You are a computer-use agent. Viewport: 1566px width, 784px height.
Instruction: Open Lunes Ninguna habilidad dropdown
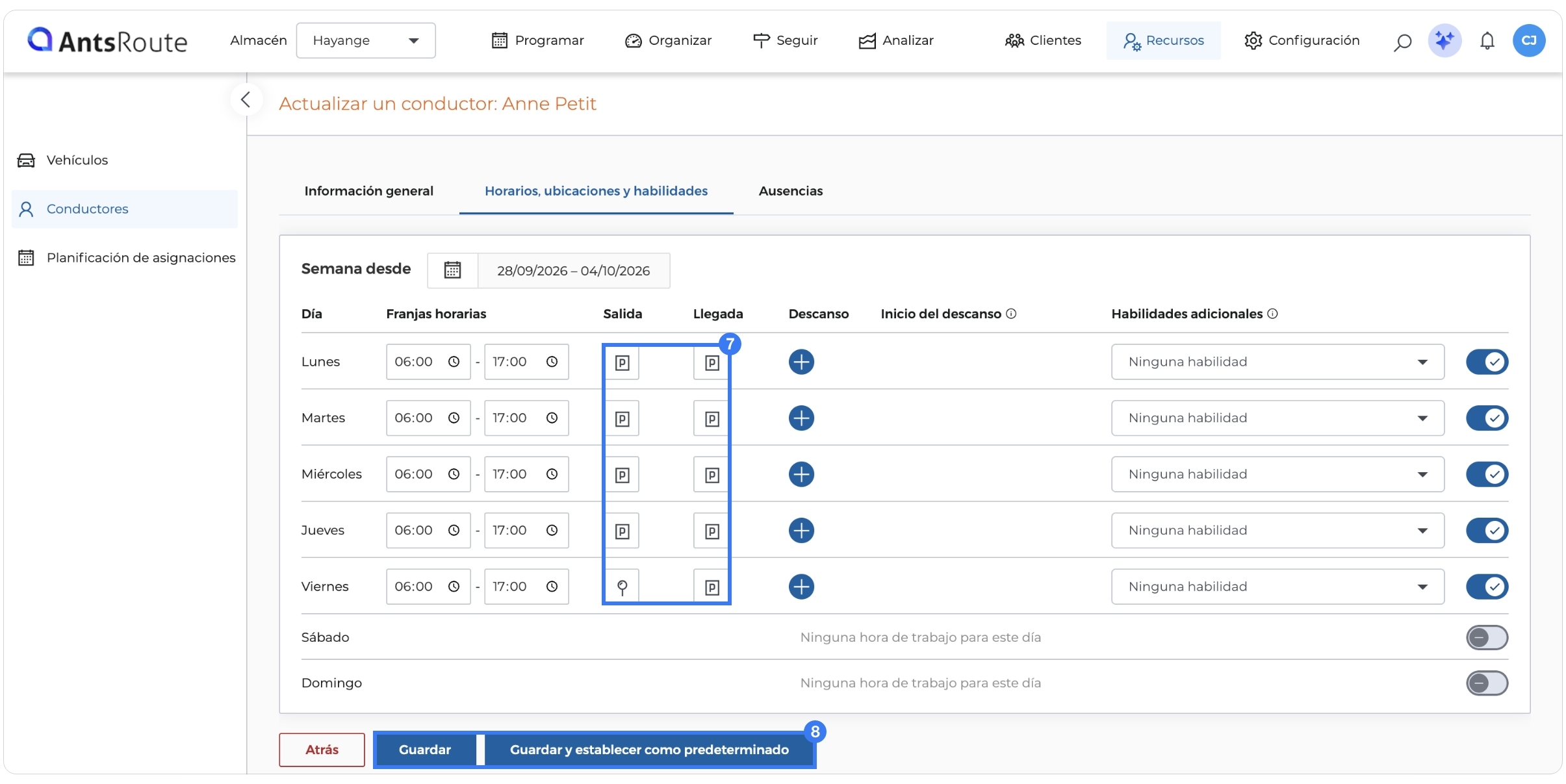(1277, 362)
